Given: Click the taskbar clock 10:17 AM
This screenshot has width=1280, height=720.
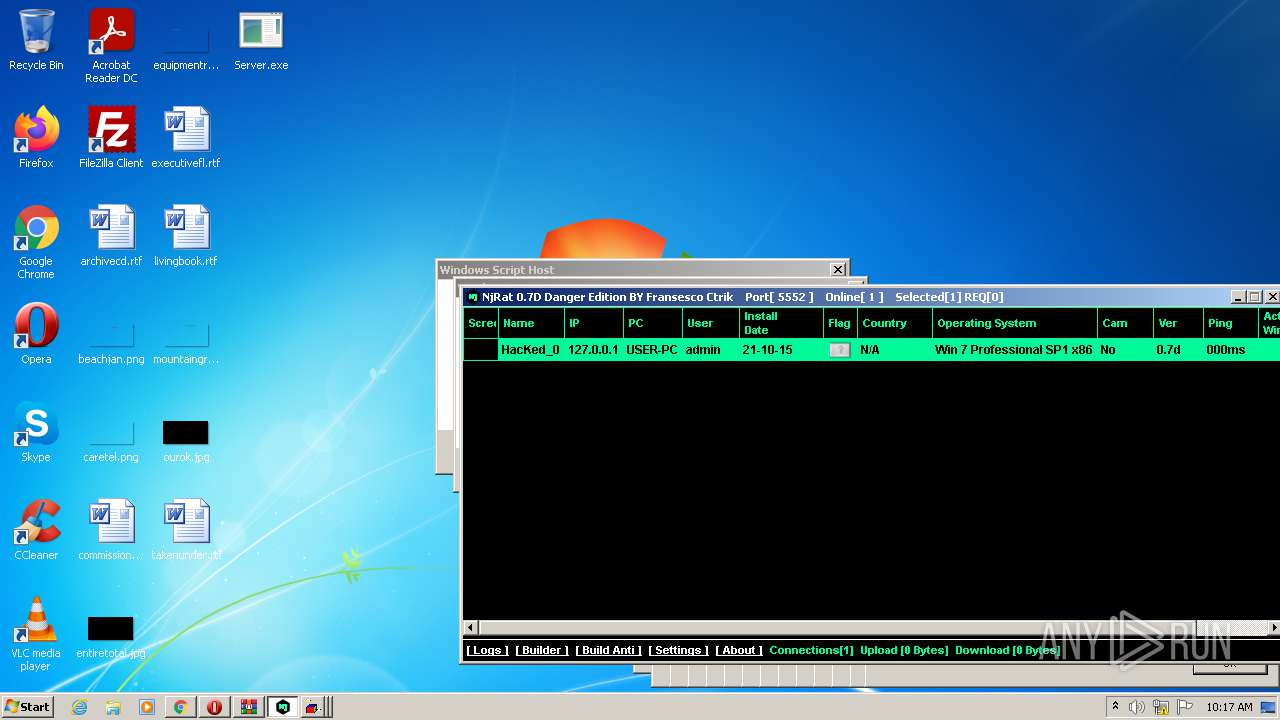Looking at the screenshot, I should pos(1229,707).
